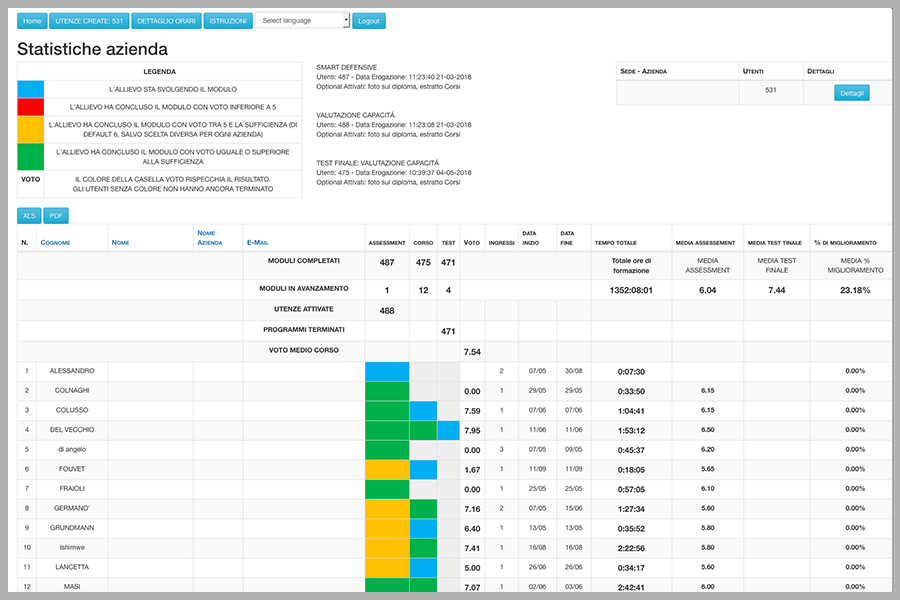
Task: Sort table by Nome Azienda column
Action: pyautogui.click(x=210, y=238)
